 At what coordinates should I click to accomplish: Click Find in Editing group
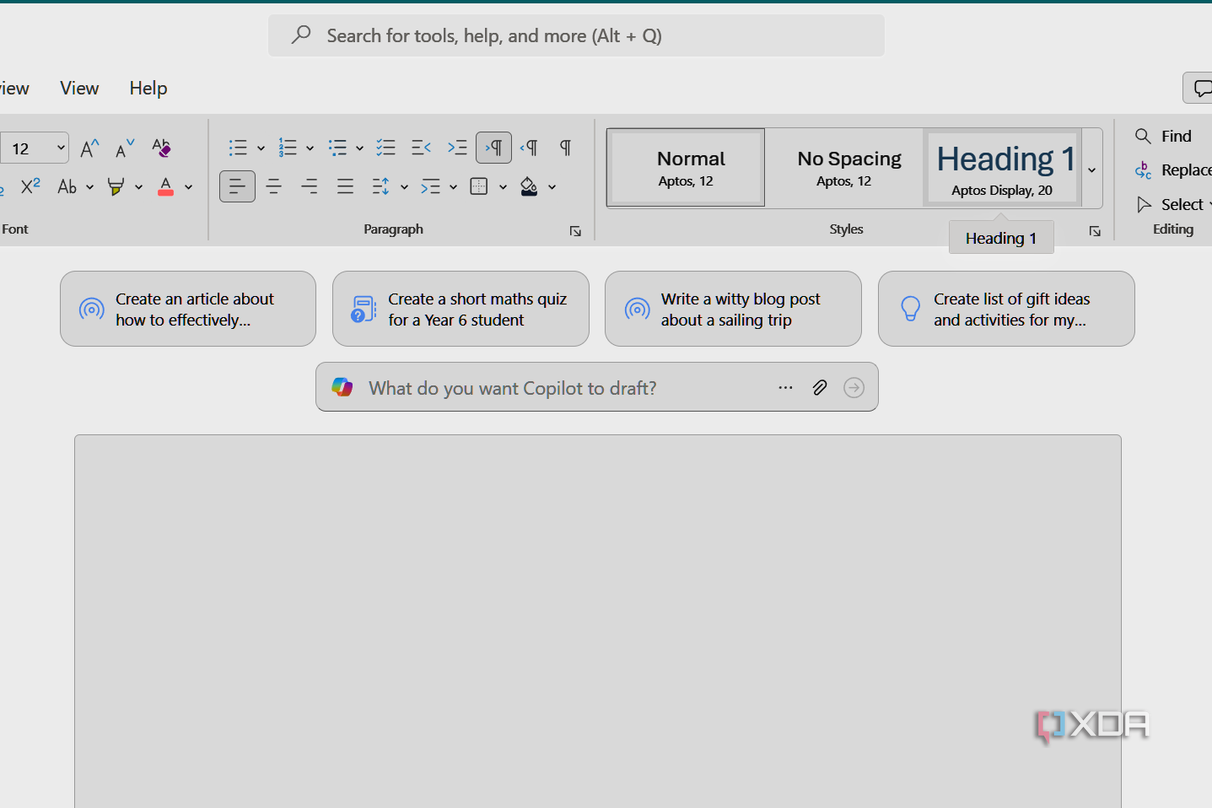tap(1163, 136)
